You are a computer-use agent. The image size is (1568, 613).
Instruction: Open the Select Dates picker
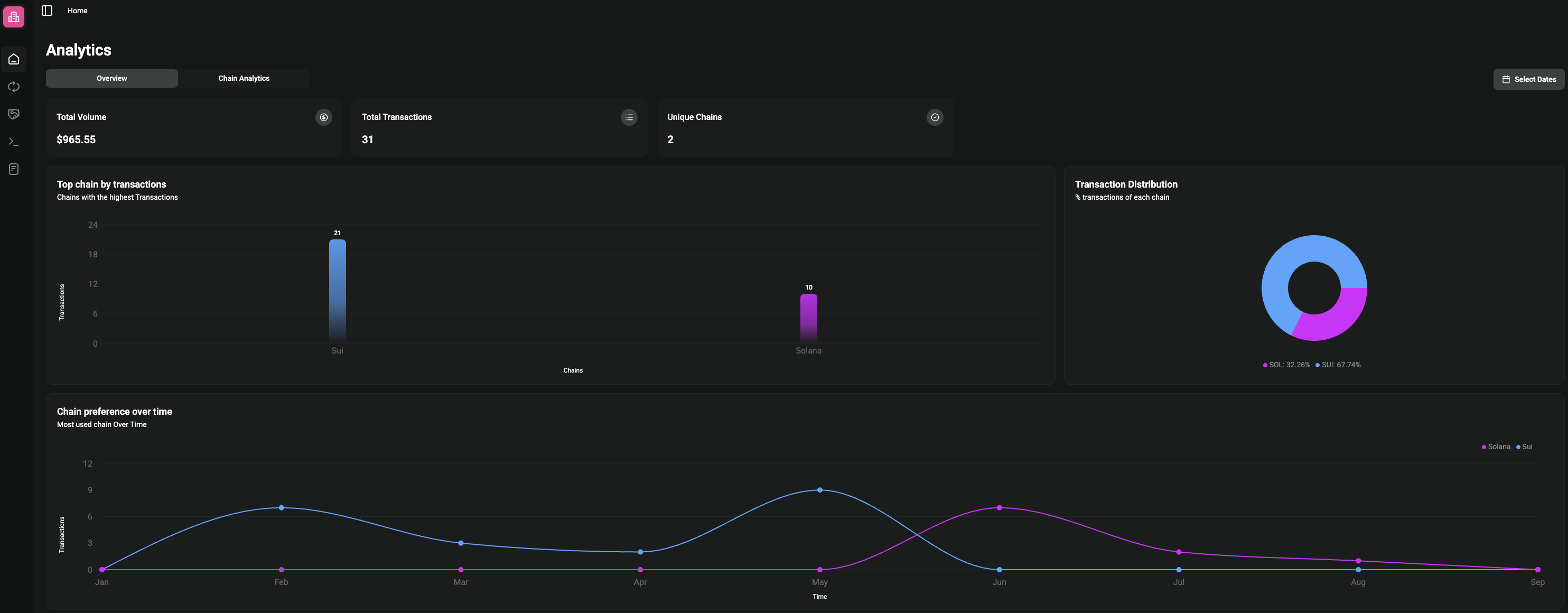(x=1528, y=79)
